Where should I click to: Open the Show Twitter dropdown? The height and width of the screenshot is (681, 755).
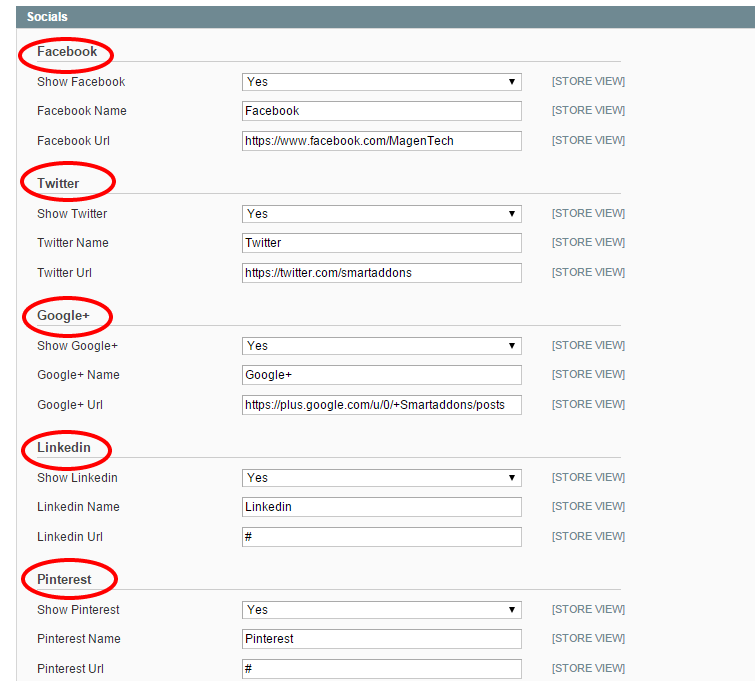pos(381,214)
